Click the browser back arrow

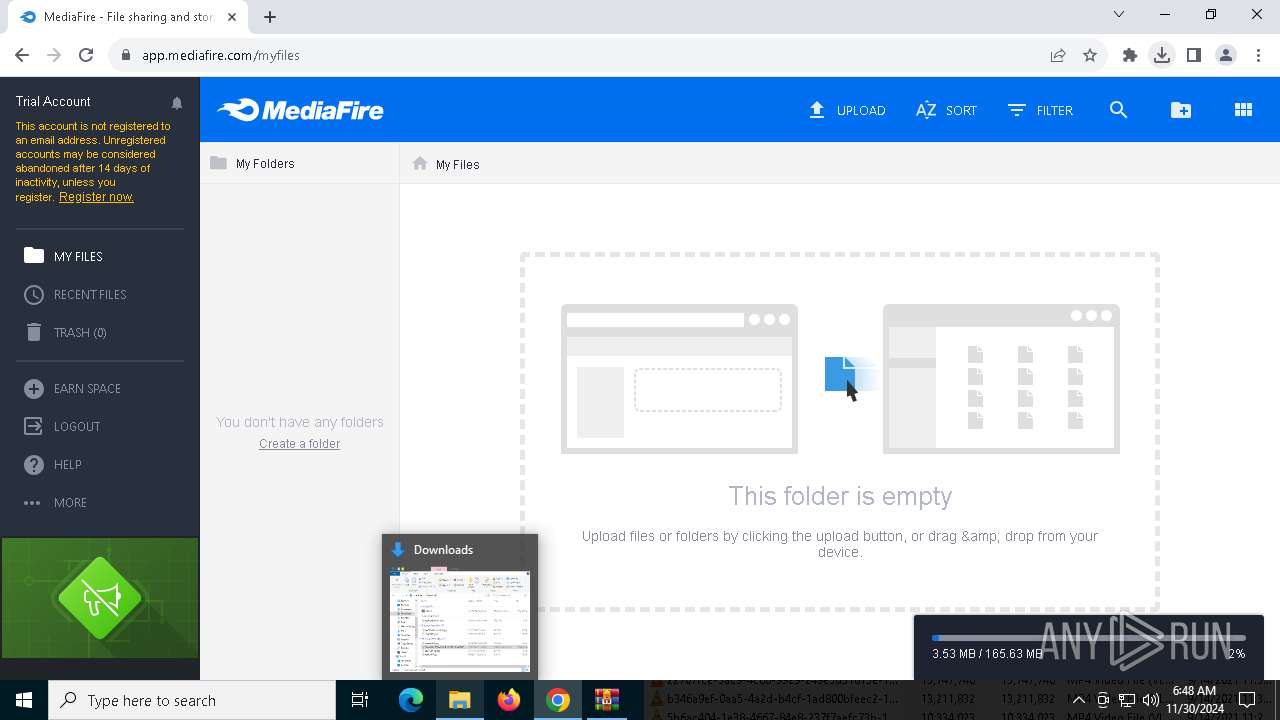coord(22,55)
